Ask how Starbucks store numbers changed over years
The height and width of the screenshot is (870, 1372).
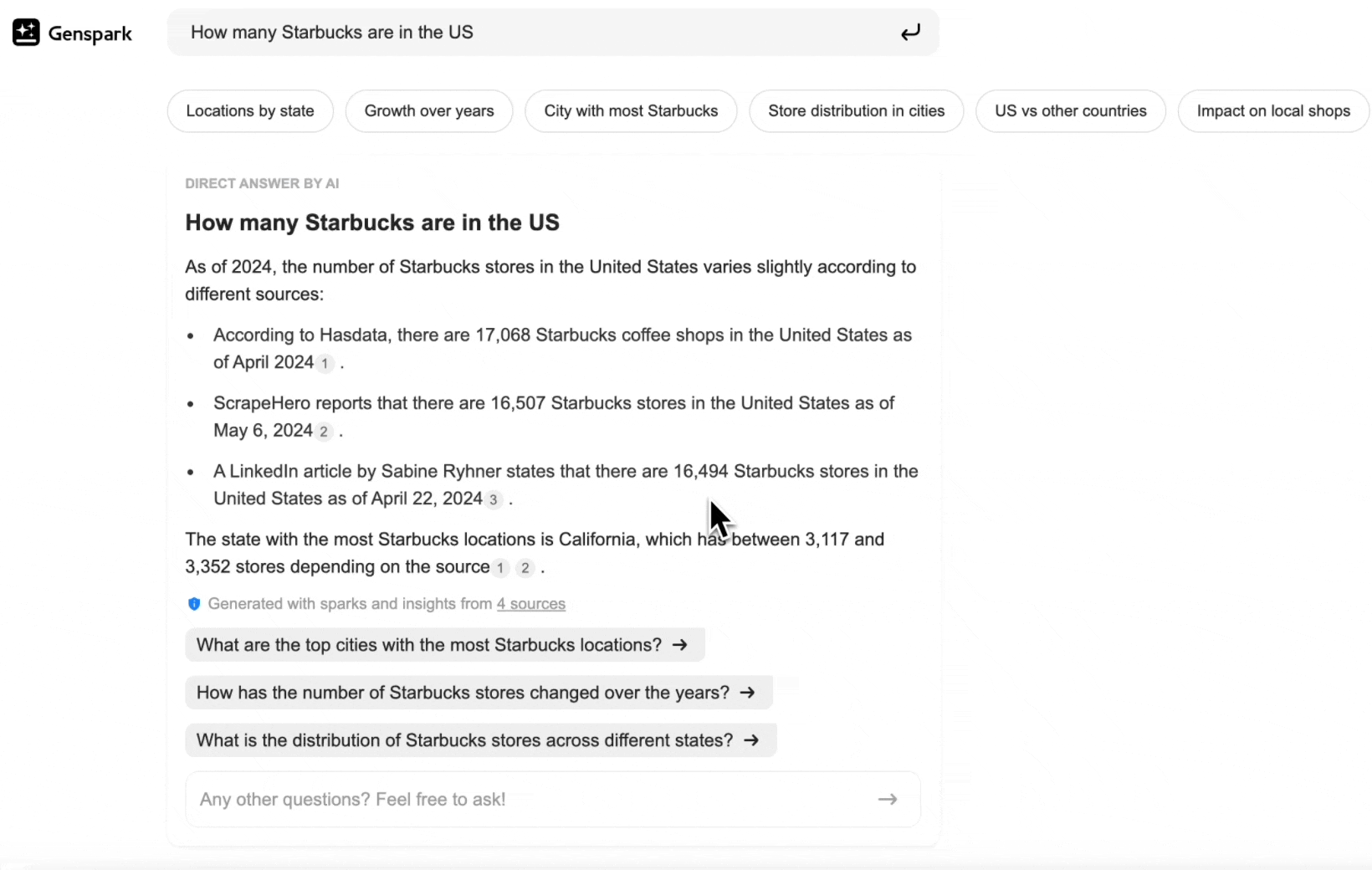tap(477, 693)
